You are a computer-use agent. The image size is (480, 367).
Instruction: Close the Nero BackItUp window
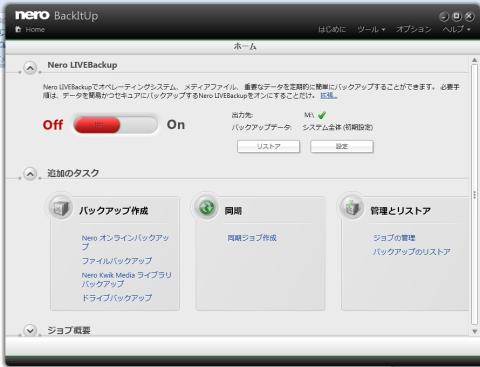(469, 16)
